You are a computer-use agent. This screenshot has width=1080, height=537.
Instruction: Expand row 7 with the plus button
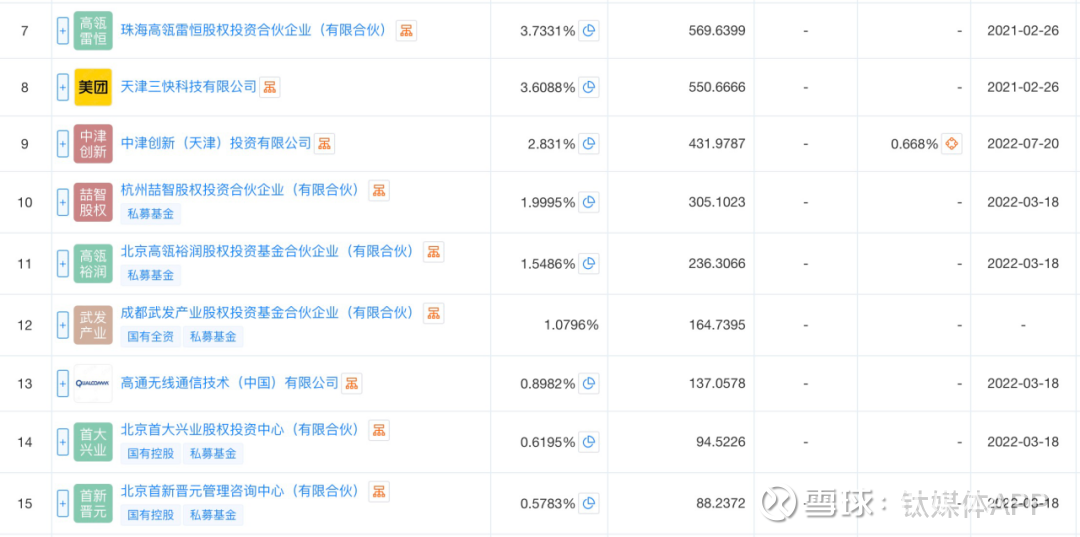click(63, 31)
